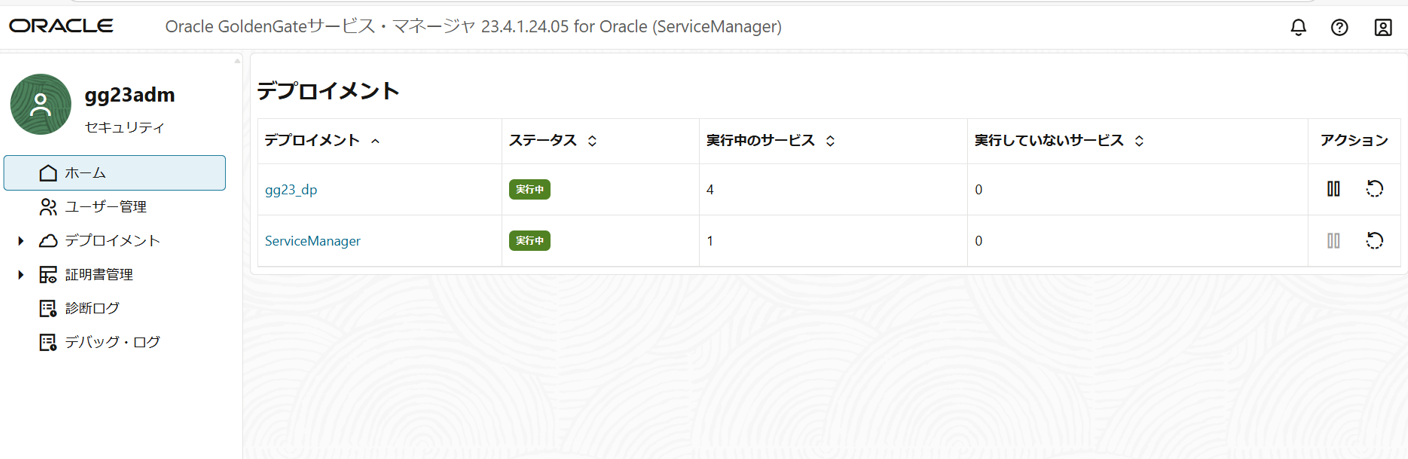Viewport: 1408px width, 459px height.
Task: Sort by デプロイメント column arrow
Action: tap(375, 141)
